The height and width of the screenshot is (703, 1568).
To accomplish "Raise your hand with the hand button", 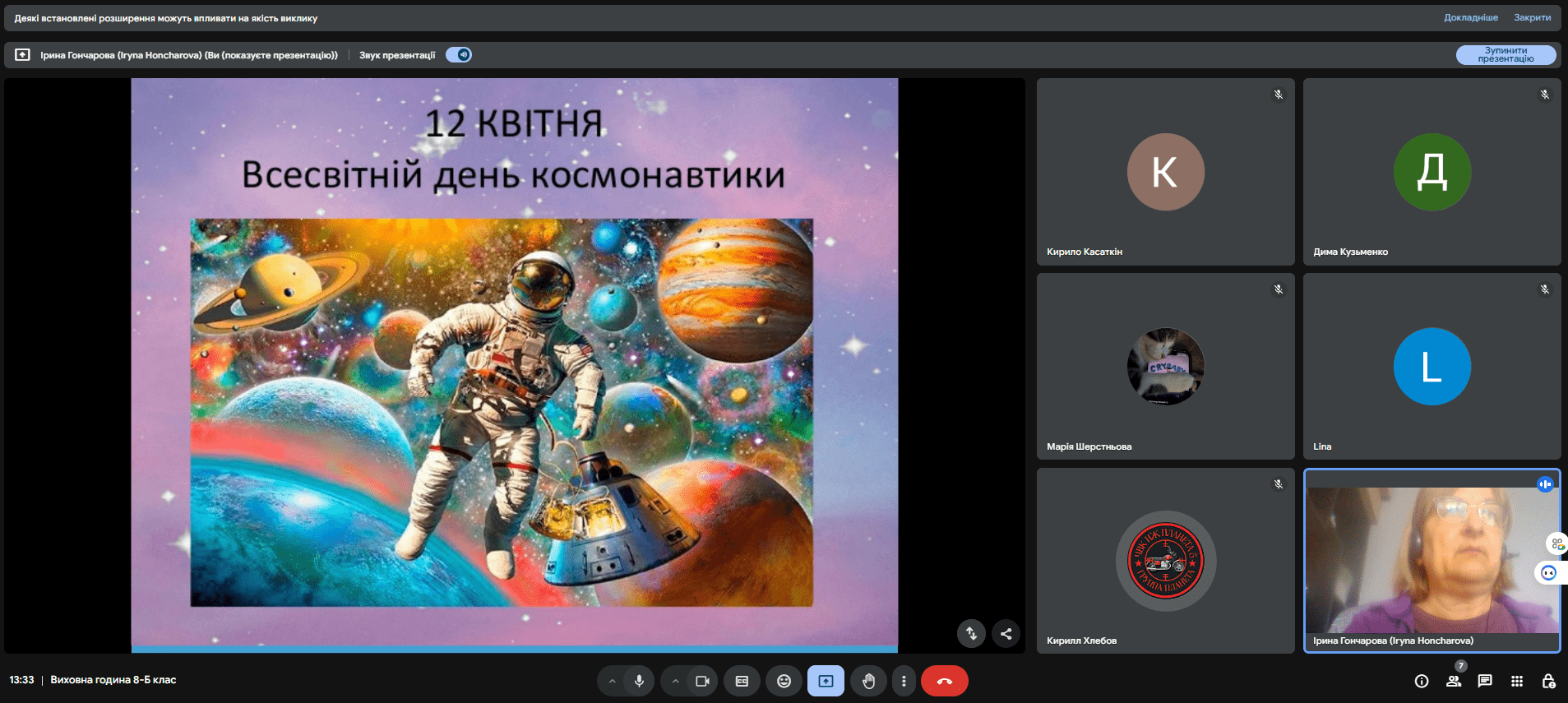I will [x=868, y=681].
